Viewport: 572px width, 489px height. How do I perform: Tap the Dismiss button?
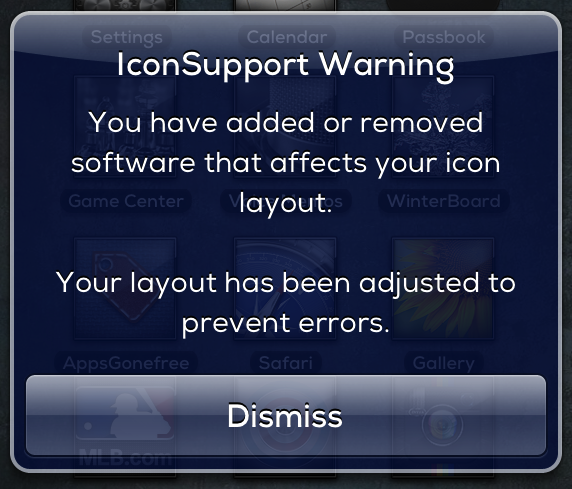286,415
